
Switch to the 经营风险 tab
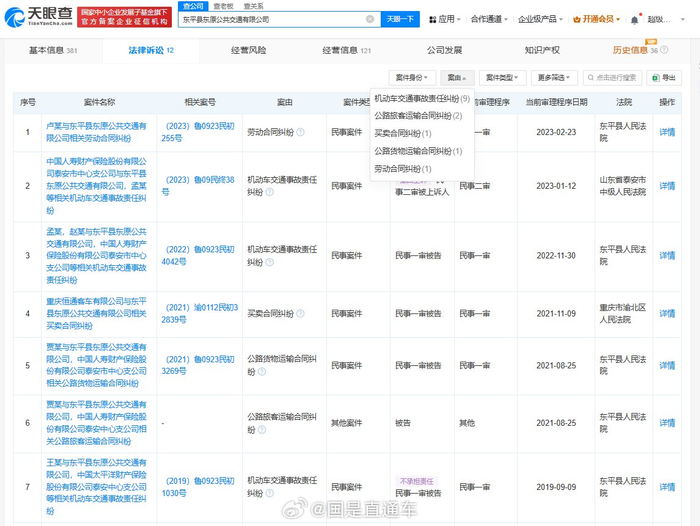click(x=248, y=50)
